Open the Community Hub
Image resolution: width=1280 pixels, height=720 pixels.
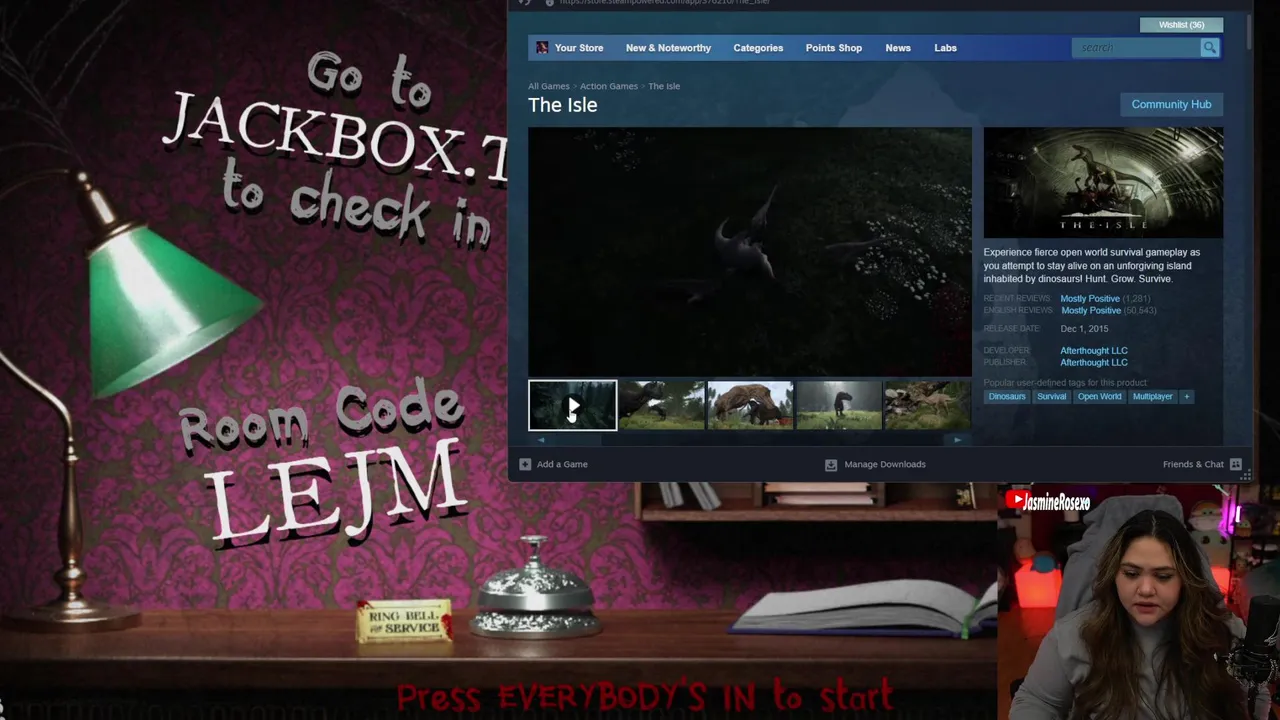click(1171, 104)
